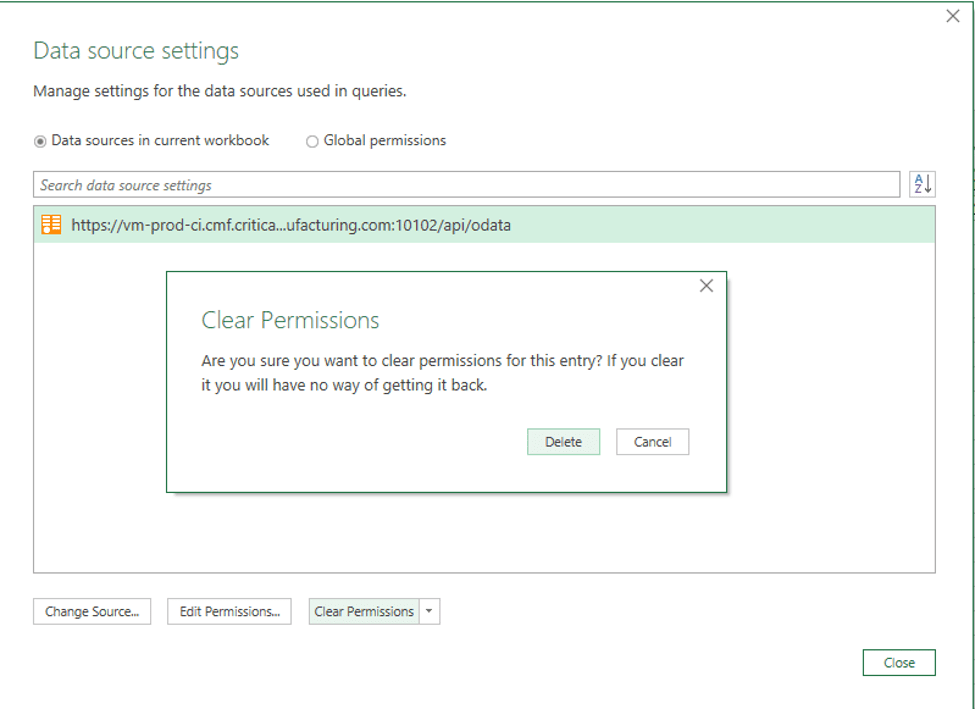Click the Edit Permissions... button
The image size is (975, 709).
tap(229, 611)
